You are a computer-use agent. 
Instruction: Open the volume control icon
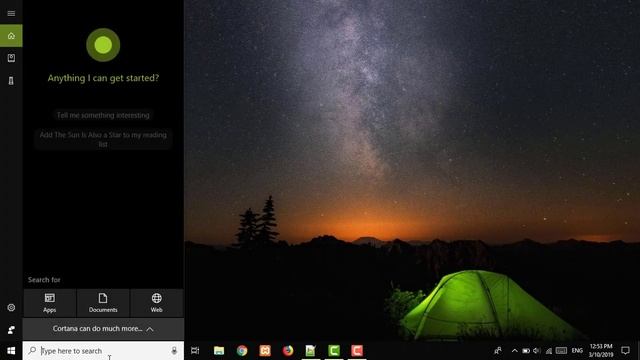[x=537, y=351]
